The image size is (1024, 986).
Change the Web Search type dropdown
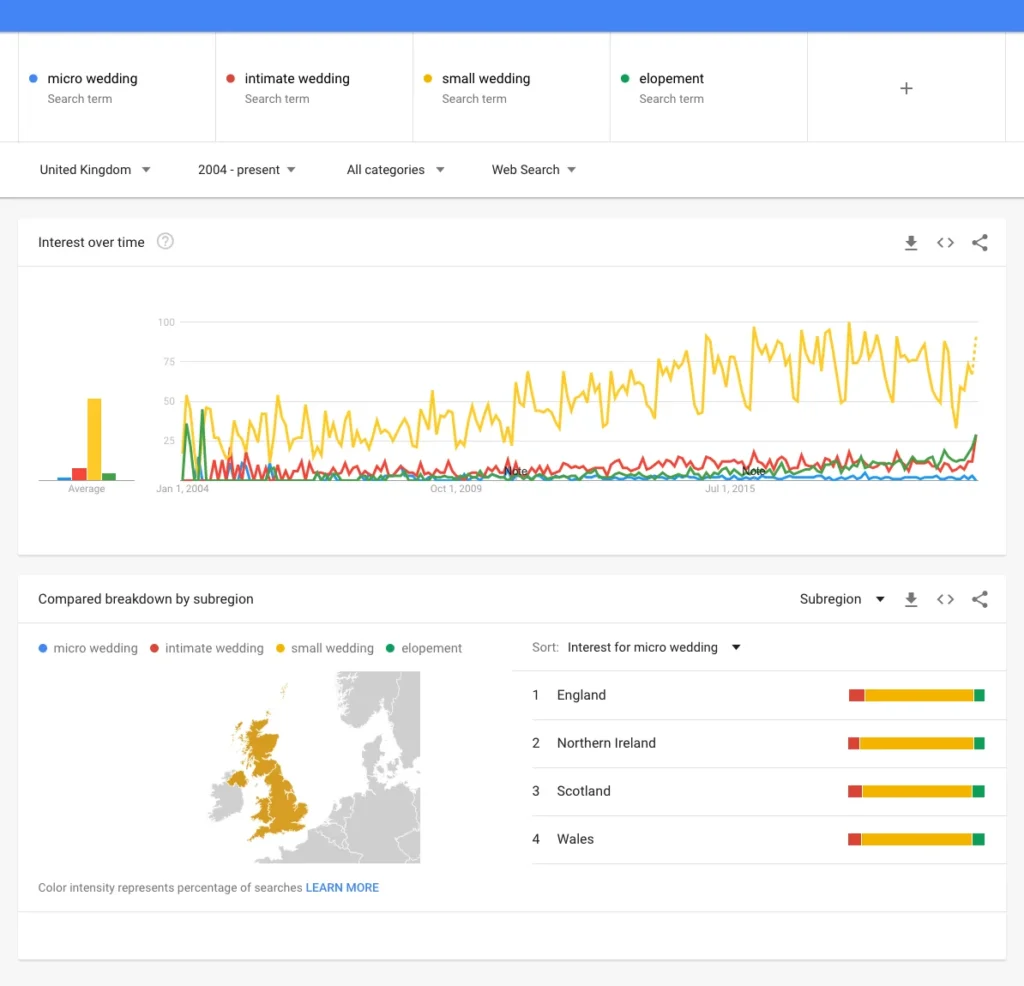[x=533, y=170]
